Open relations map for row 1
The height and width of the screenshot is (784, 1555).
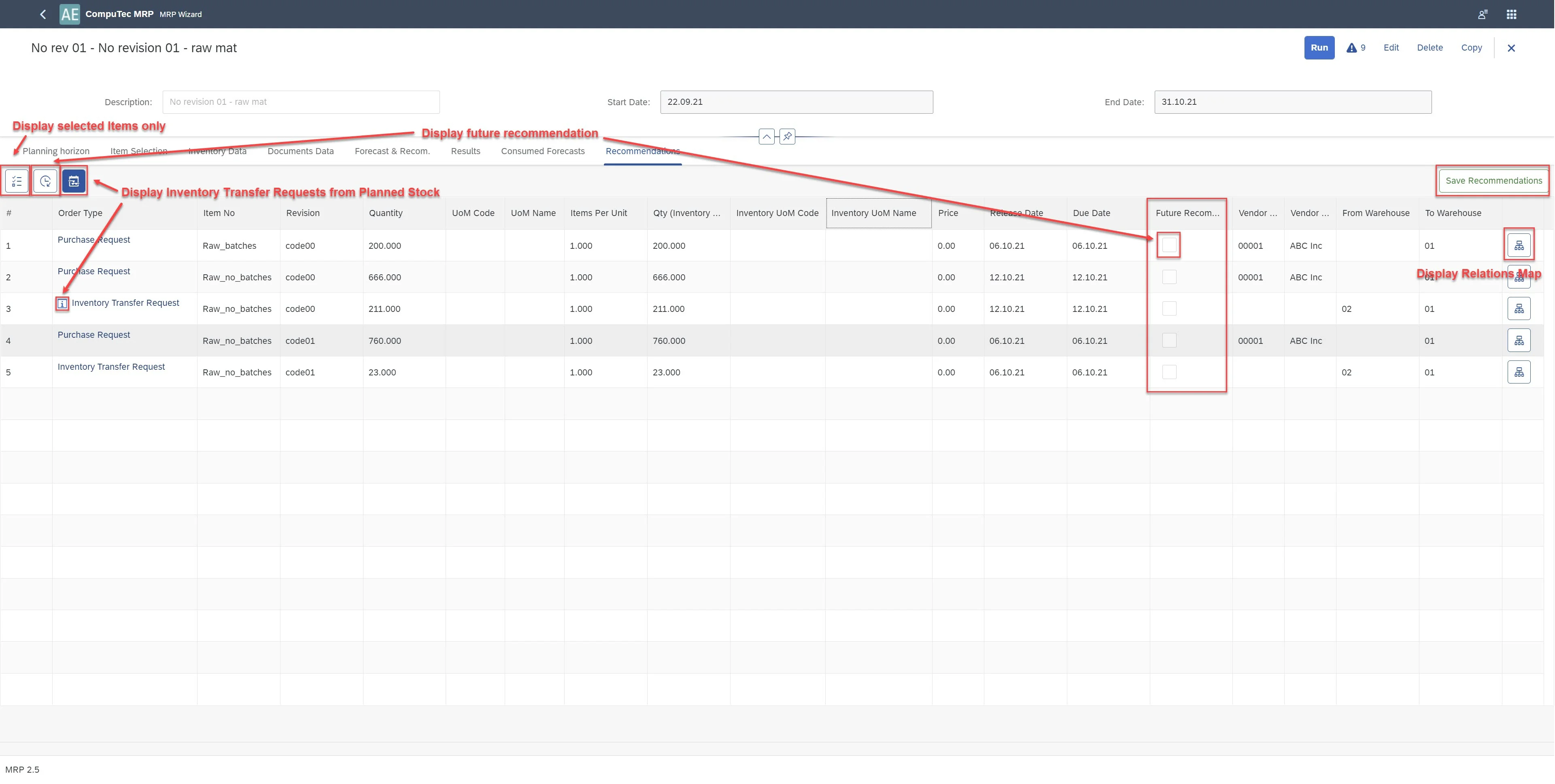pos(1519,246)
